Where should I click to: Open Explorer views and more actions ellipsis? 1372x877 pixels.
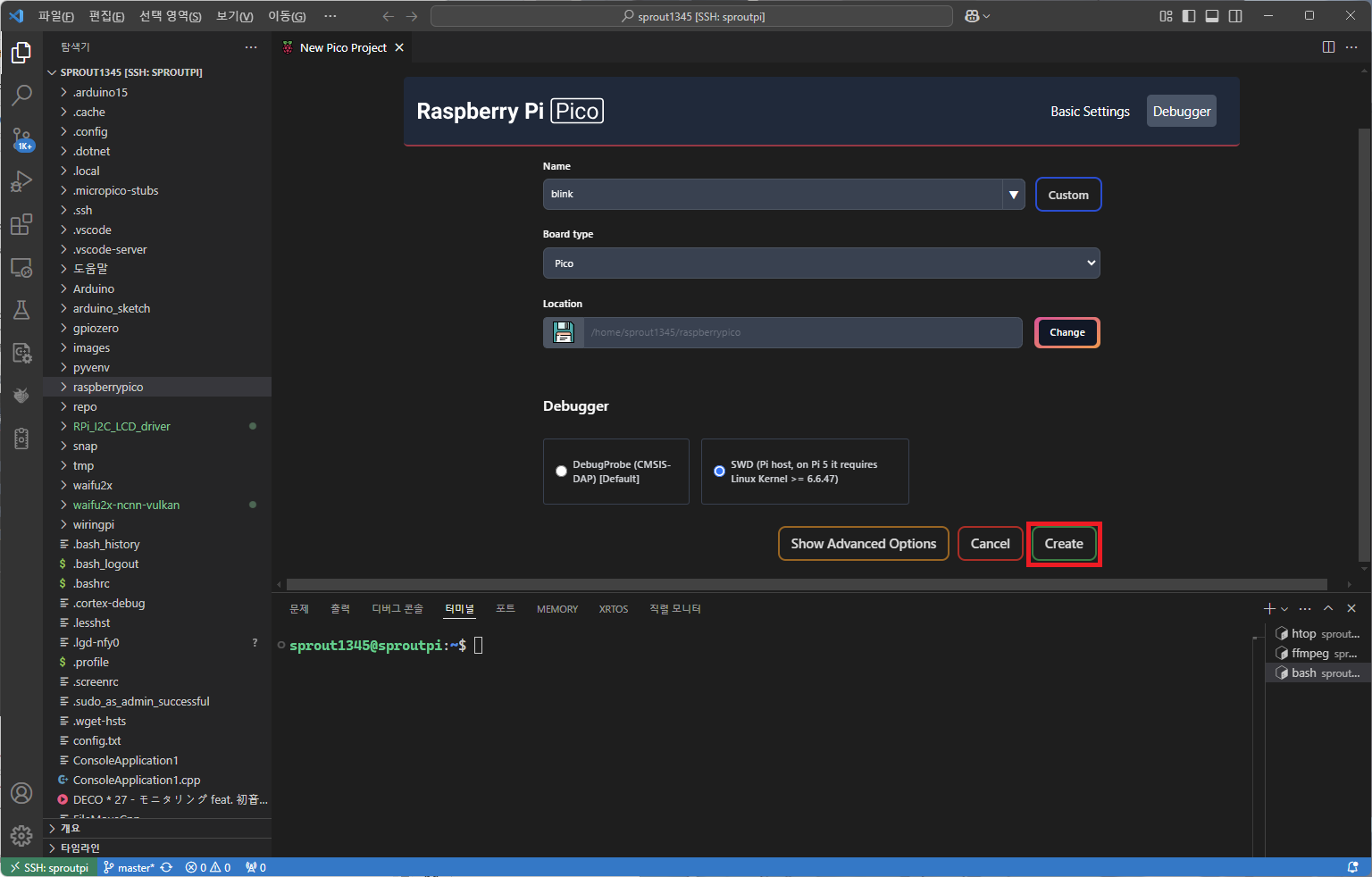click(251, 47)
